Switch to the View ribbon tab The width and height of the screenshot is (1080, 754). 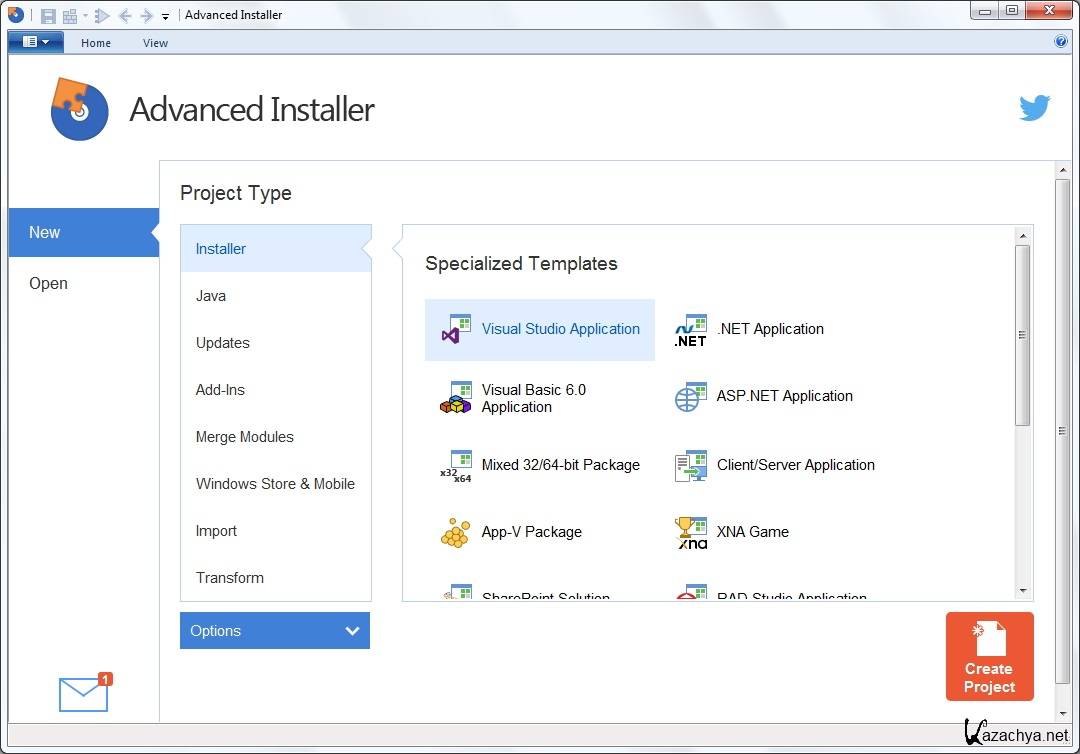coord(155,43)
